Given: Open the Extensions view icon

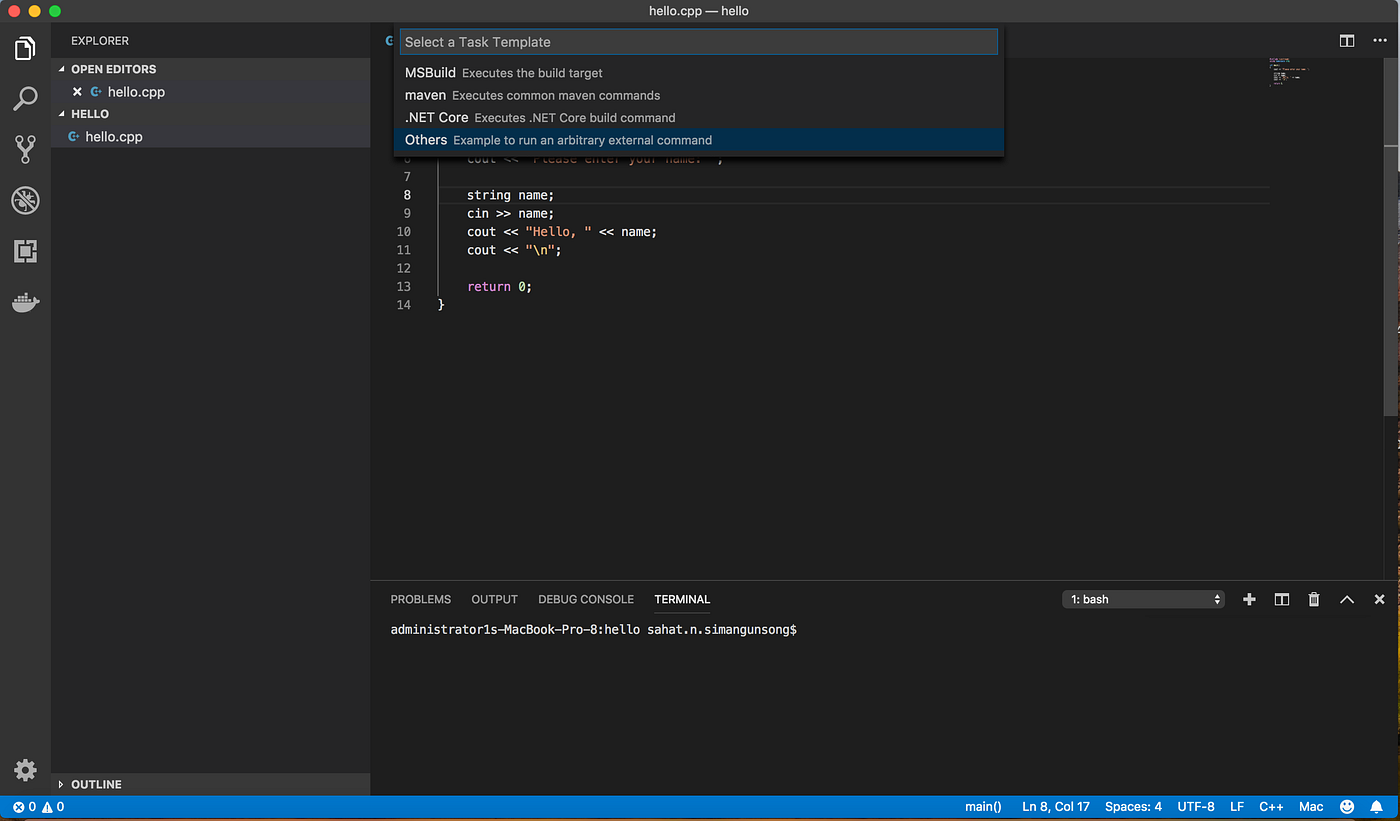Looking at the screenshot, I should (x=25, y=251).
